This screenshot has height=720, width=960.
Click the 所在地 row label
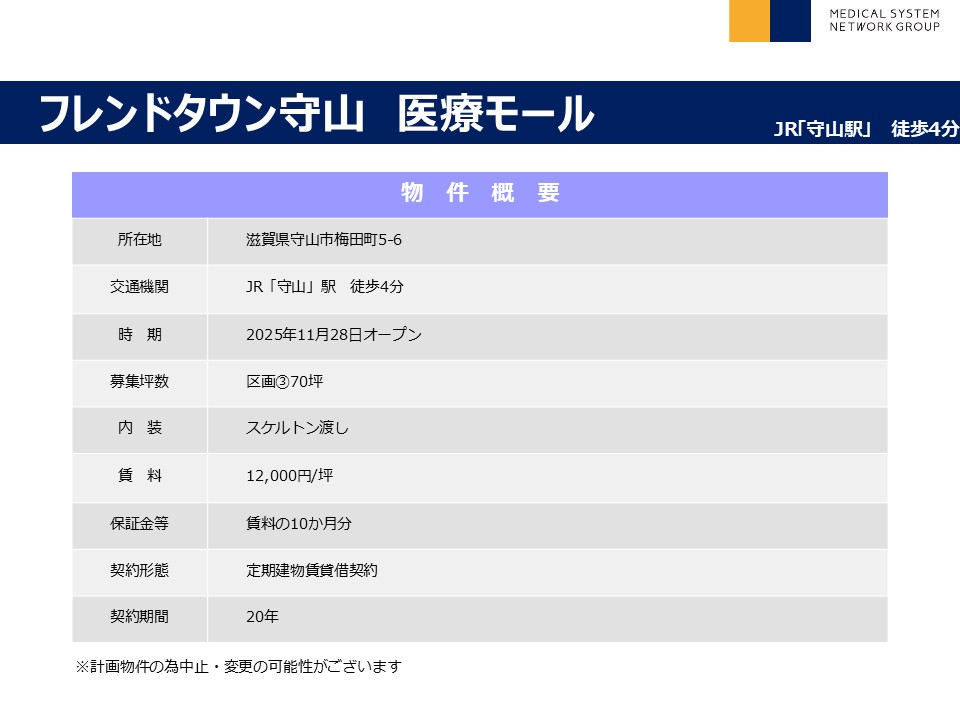click(139, 240)
